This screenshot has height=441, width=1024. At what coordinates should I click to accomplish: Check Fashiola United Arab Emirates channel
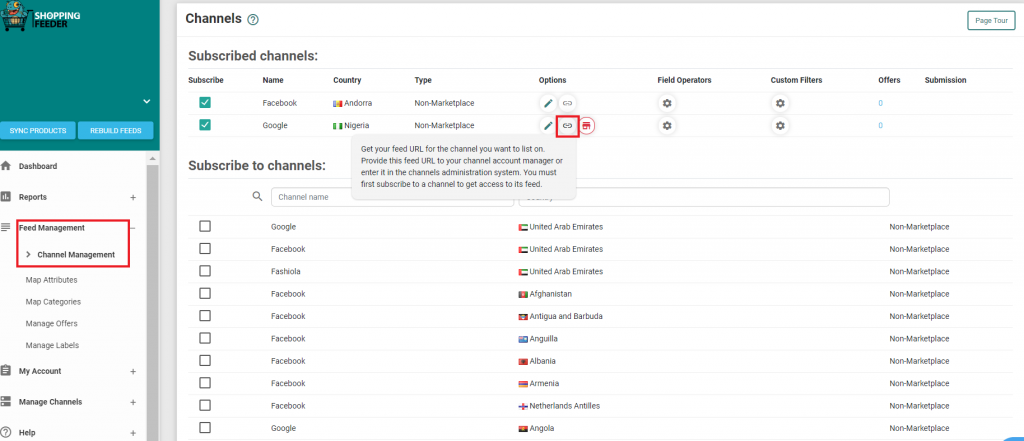click(x=205, y=270)
